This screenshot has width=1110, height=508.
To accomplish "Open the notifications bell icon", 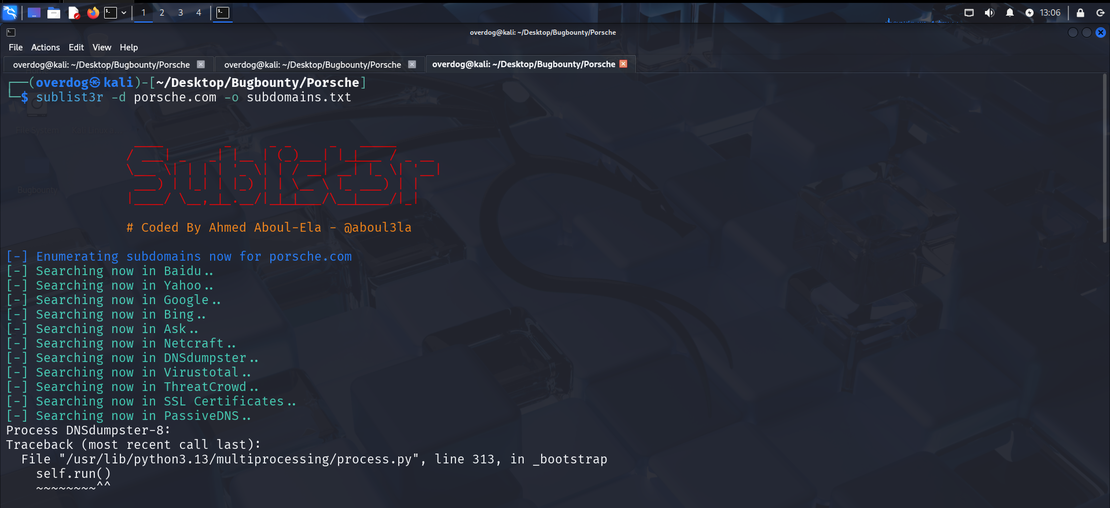I will click(x=1010, y=13).
